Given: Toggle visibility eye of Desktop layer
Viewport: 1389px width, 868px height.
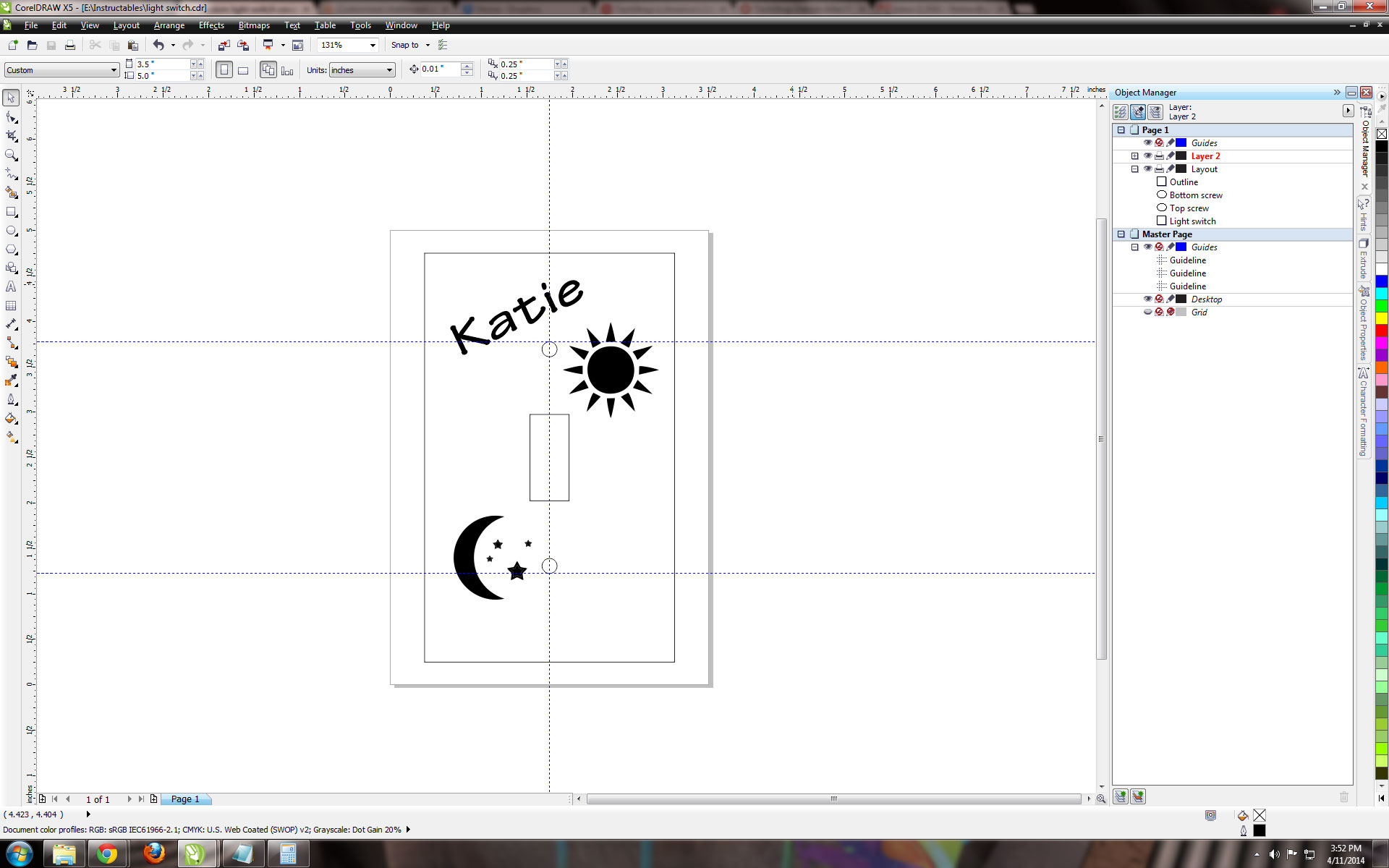Looking at the screenshot, I should click(x=1147, y=299).
